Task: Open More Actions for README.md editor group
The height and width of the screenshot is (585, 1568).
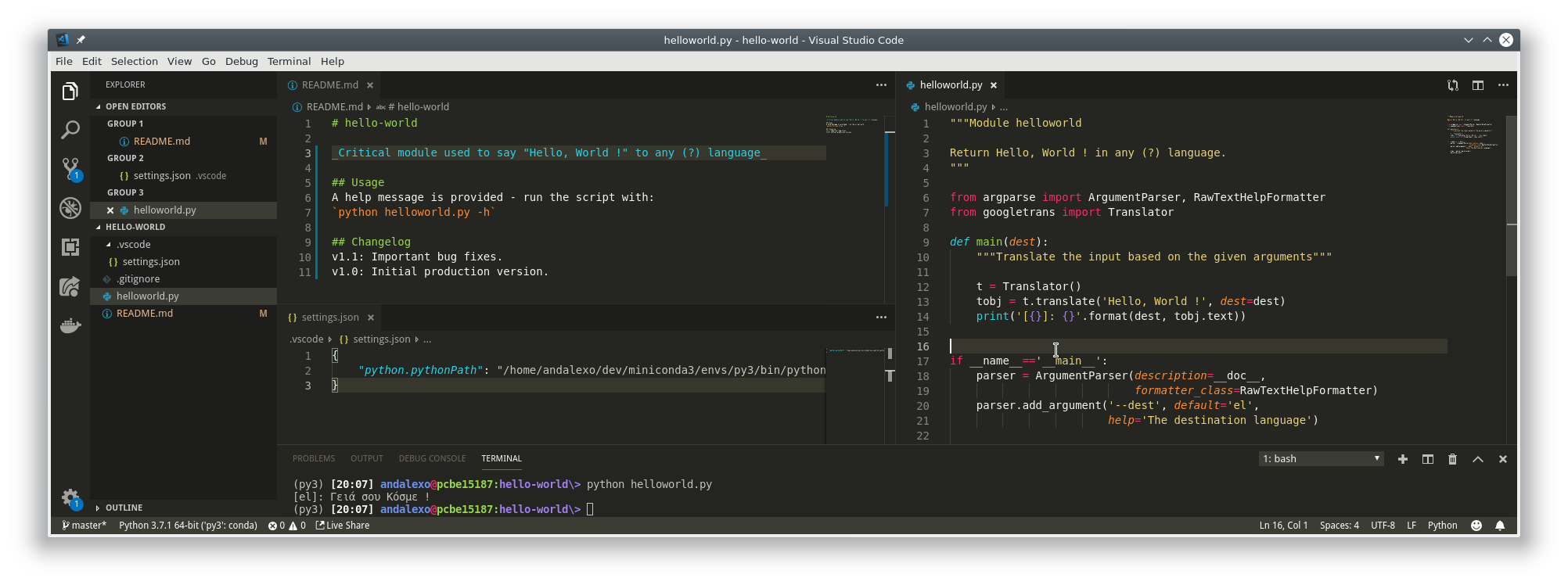Action: pos(881,85)
